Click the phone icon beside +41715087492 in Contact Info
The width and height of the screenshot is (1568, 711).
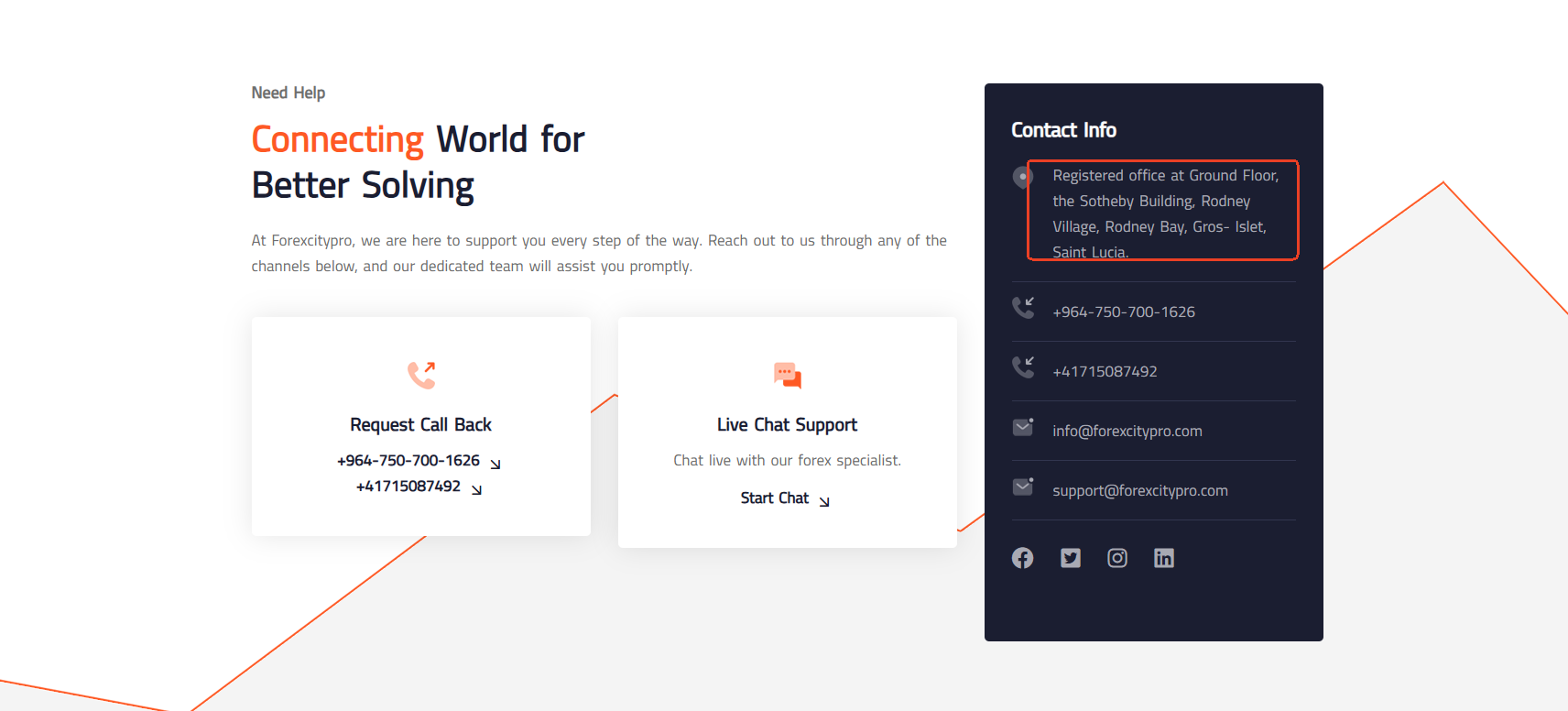(x=1023, y=367)
